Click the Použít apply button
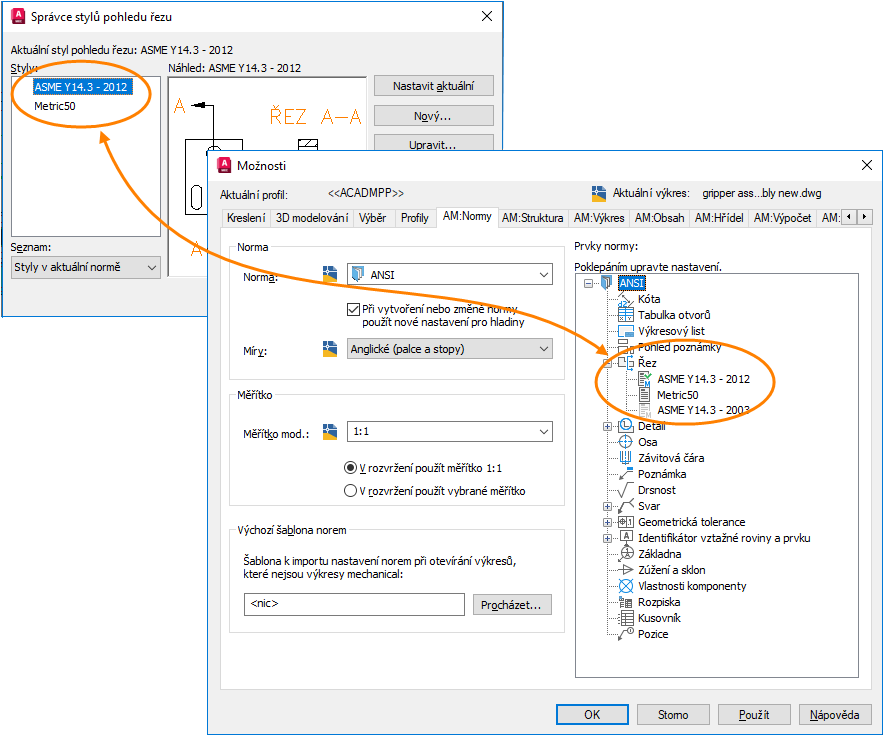Viewport: 885px width, 737px height. tap(754, 714)
